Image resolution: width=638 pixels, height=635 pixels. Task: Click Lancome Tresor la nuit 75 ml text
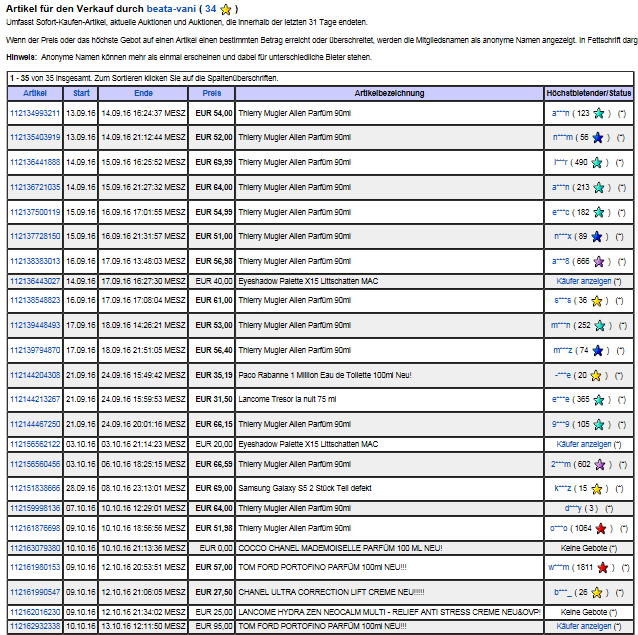(287, 399)
